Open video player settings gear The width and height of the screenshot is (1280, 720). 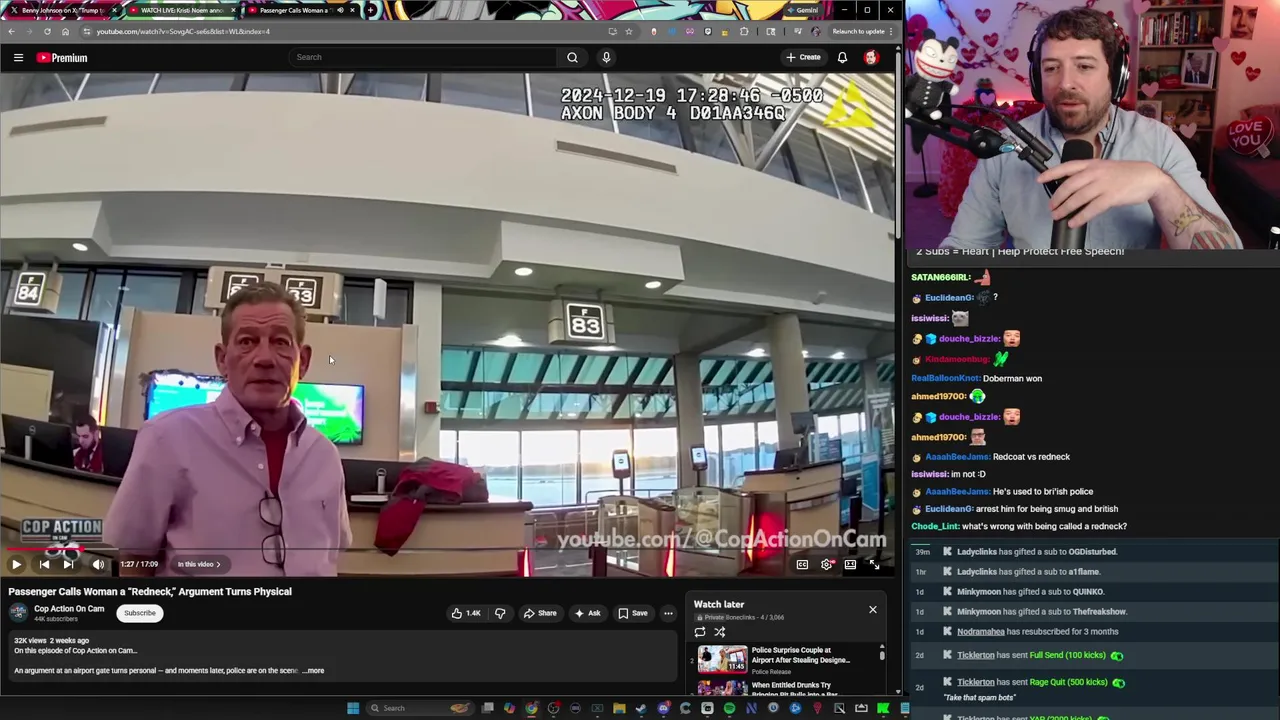(x=826, y=564)
